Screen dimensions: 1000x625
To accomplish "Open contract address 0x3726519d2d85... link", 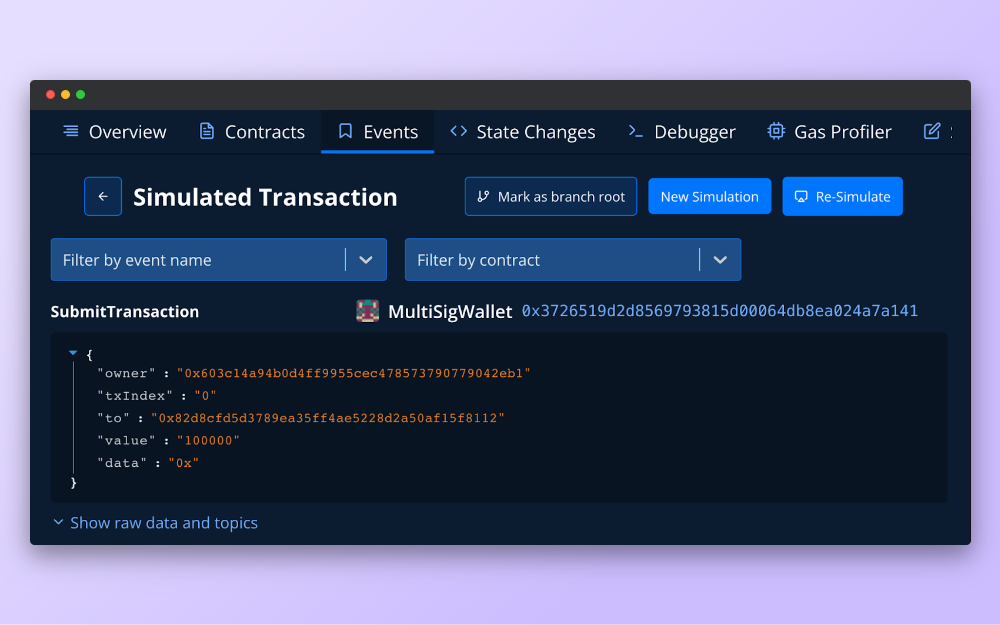I will pyautogui.click(x=719, y=311).
